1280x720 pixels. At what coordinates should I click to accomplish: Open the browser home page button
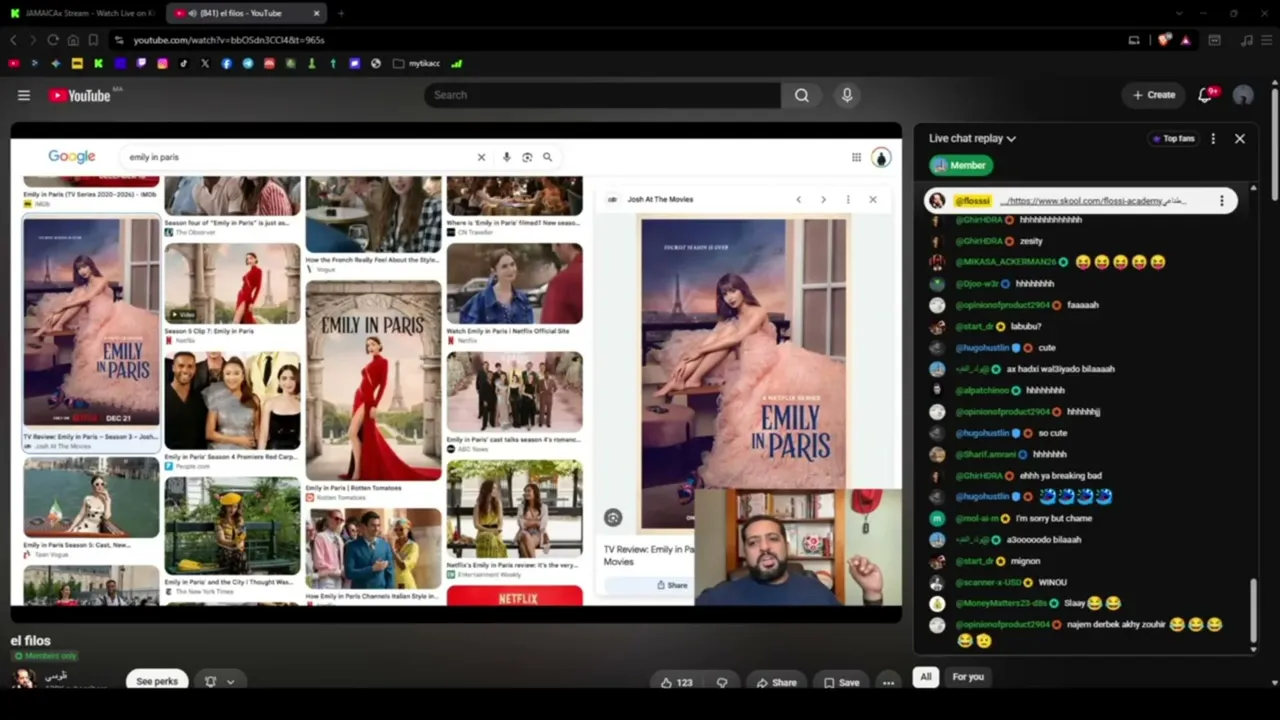[73, 40]
